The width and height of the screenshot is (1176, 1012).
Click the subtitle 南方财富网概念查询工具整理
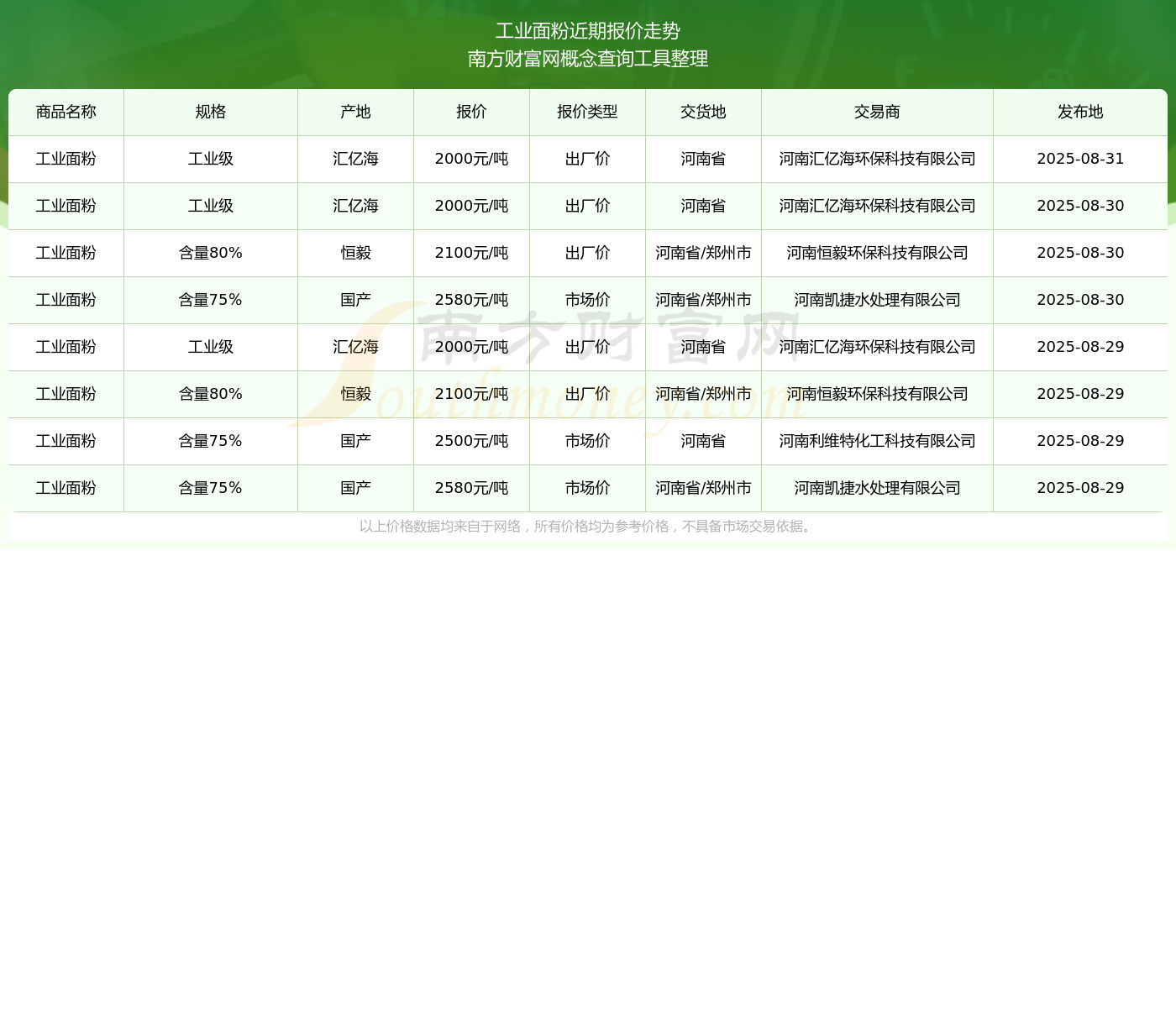(x=588, y=59)
